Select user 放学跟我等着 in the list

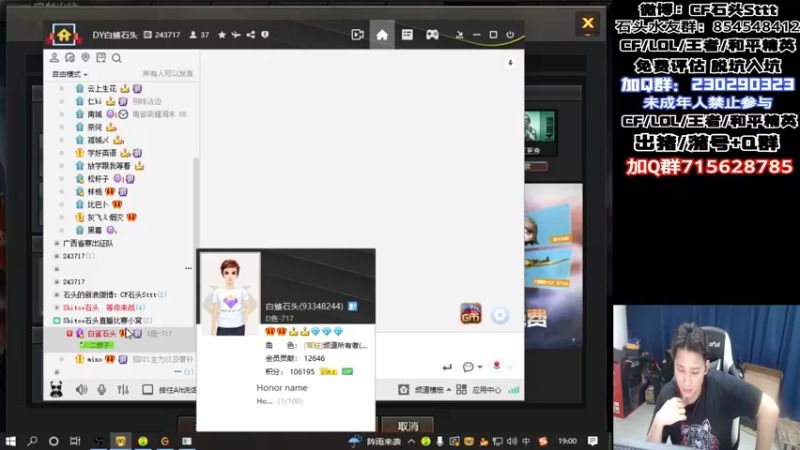(109, 166)
